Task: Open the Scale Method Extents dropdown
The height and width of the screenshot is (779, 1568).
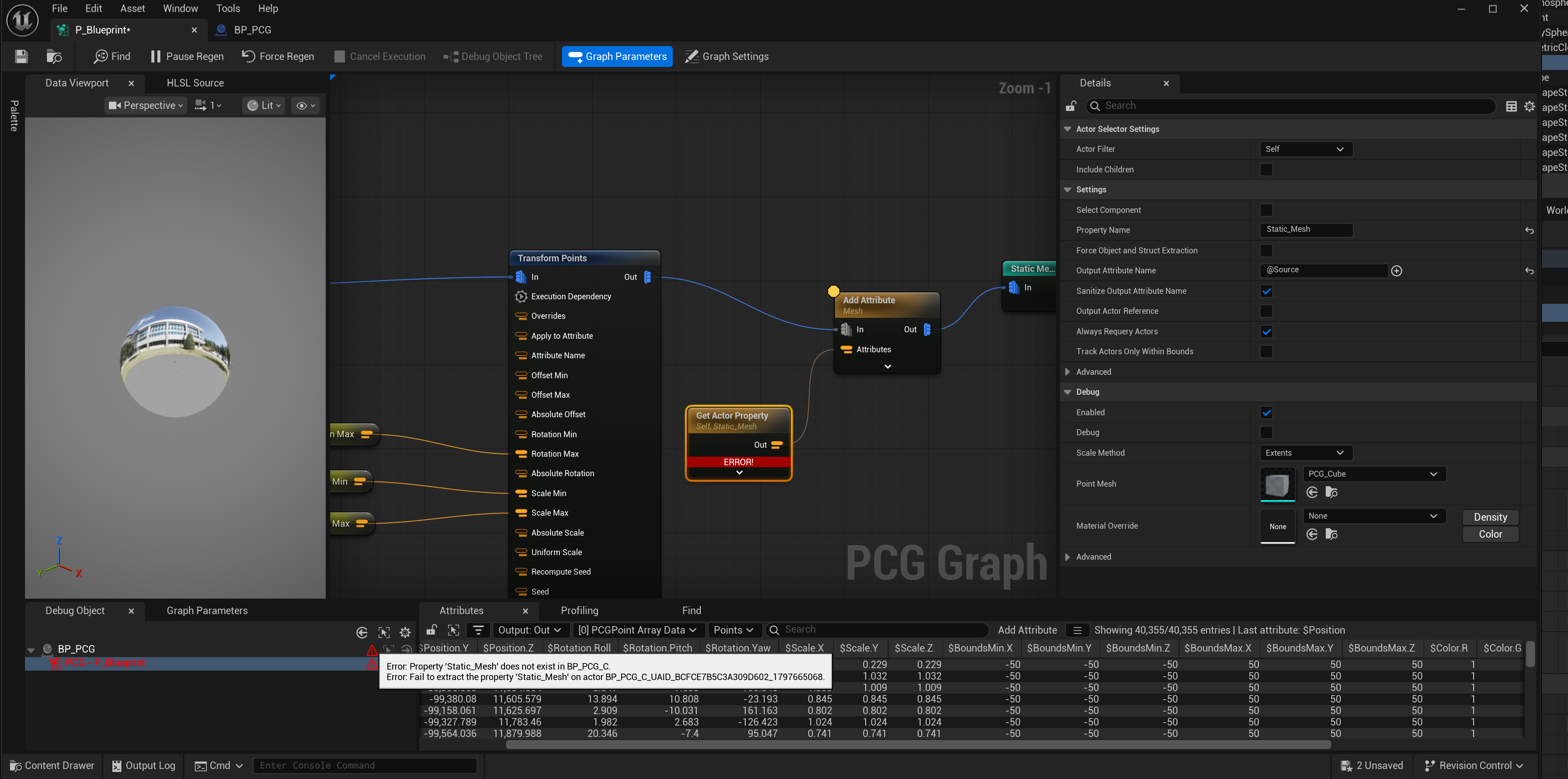Action: coord(1305,453)
